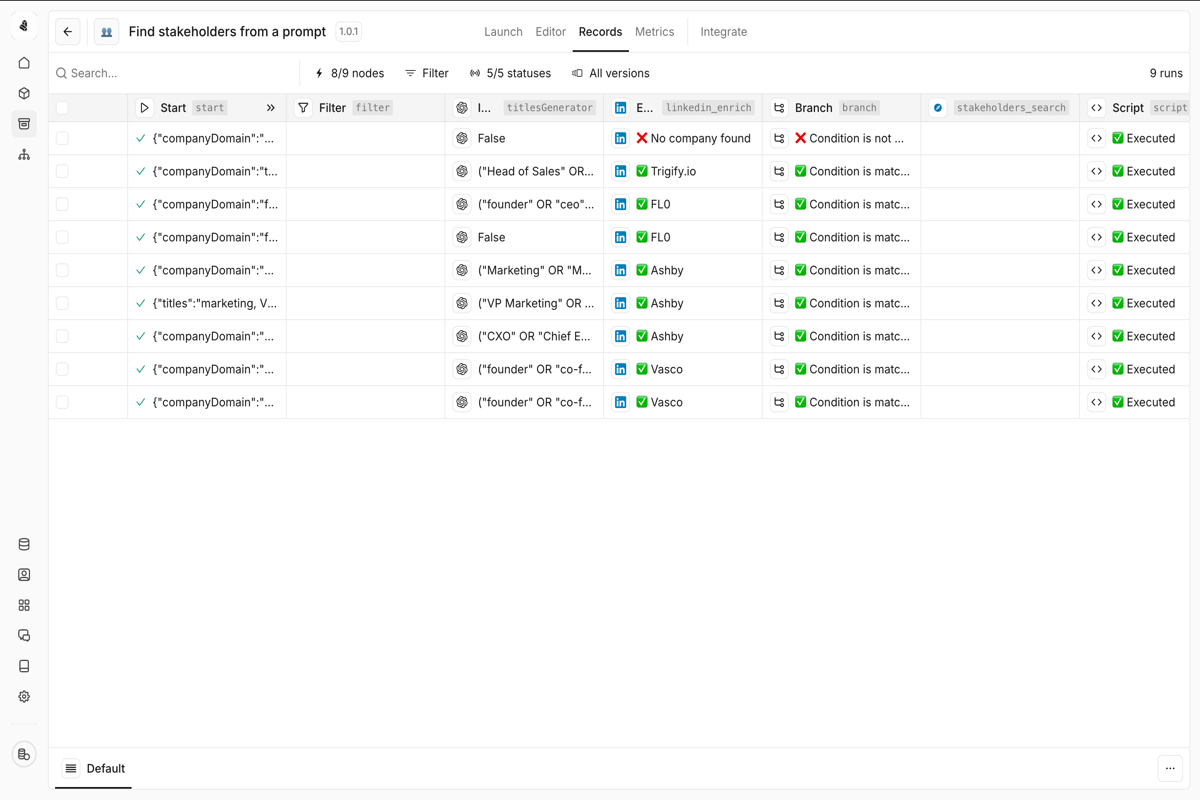Open the 1.0.1 version badge

348,32
